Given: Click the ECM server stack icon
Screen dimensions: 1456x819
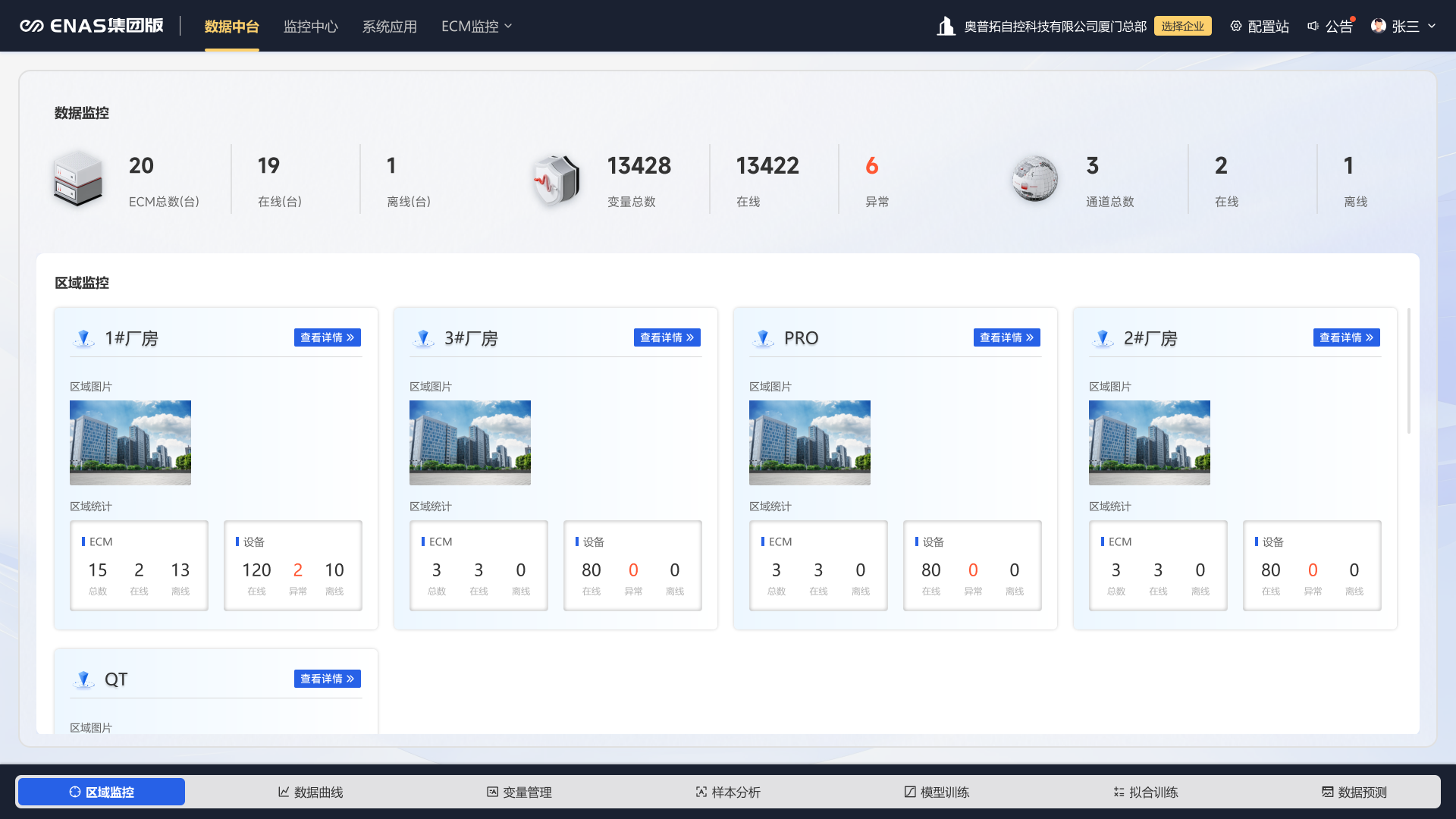Looking at the screenshot, I should click(78, 179).
